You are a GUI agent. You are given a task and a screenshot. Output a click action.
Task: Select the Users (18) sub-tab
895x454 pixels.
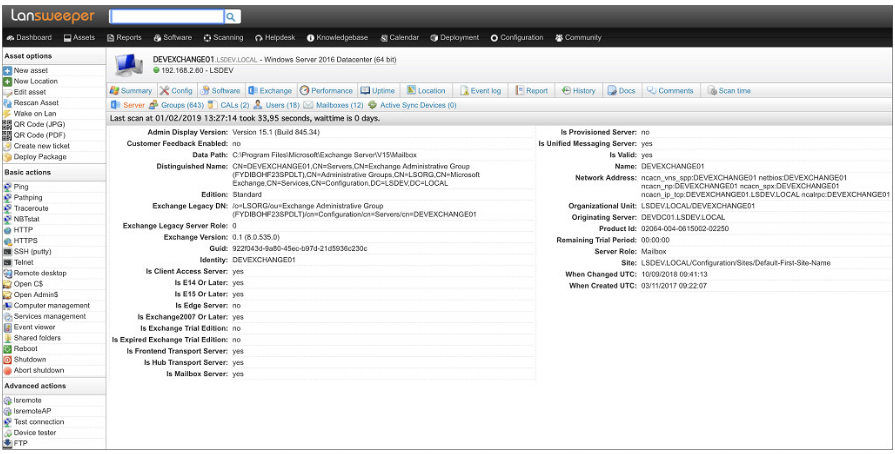click(x=276, y=106)
